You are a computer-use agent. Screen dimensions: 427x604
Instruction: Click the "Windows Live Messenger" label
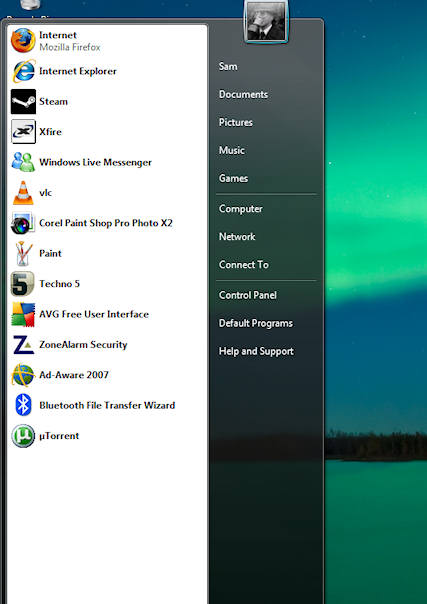[95, 162]
